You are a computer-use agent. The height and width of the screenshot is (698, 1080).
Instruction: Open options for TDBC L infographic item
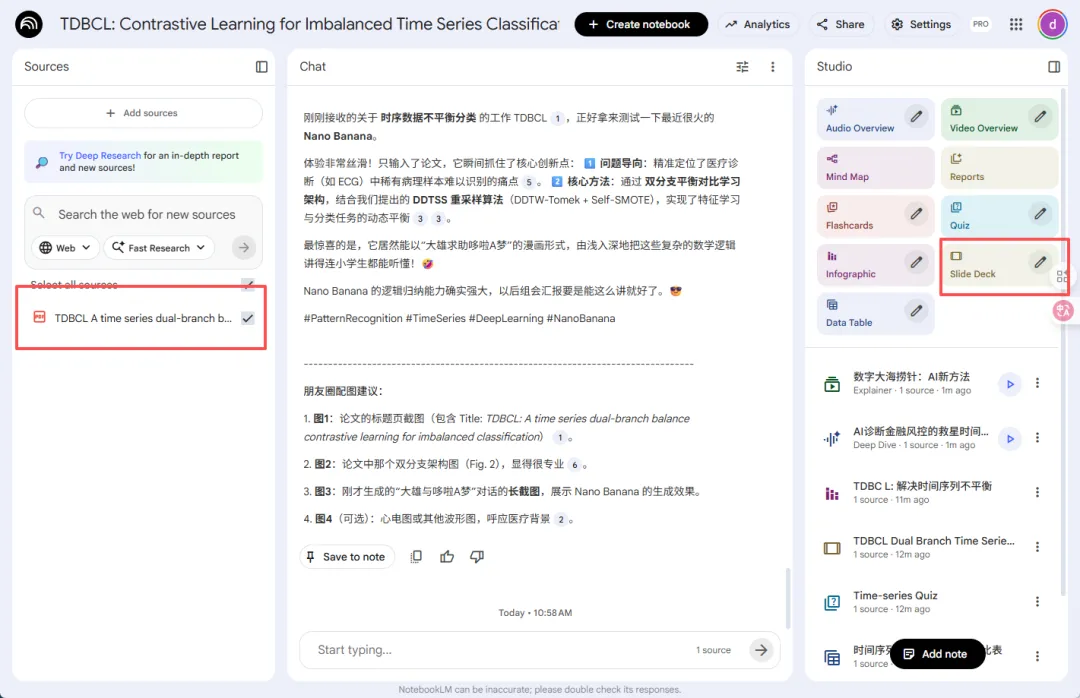tap(1037, 492)
